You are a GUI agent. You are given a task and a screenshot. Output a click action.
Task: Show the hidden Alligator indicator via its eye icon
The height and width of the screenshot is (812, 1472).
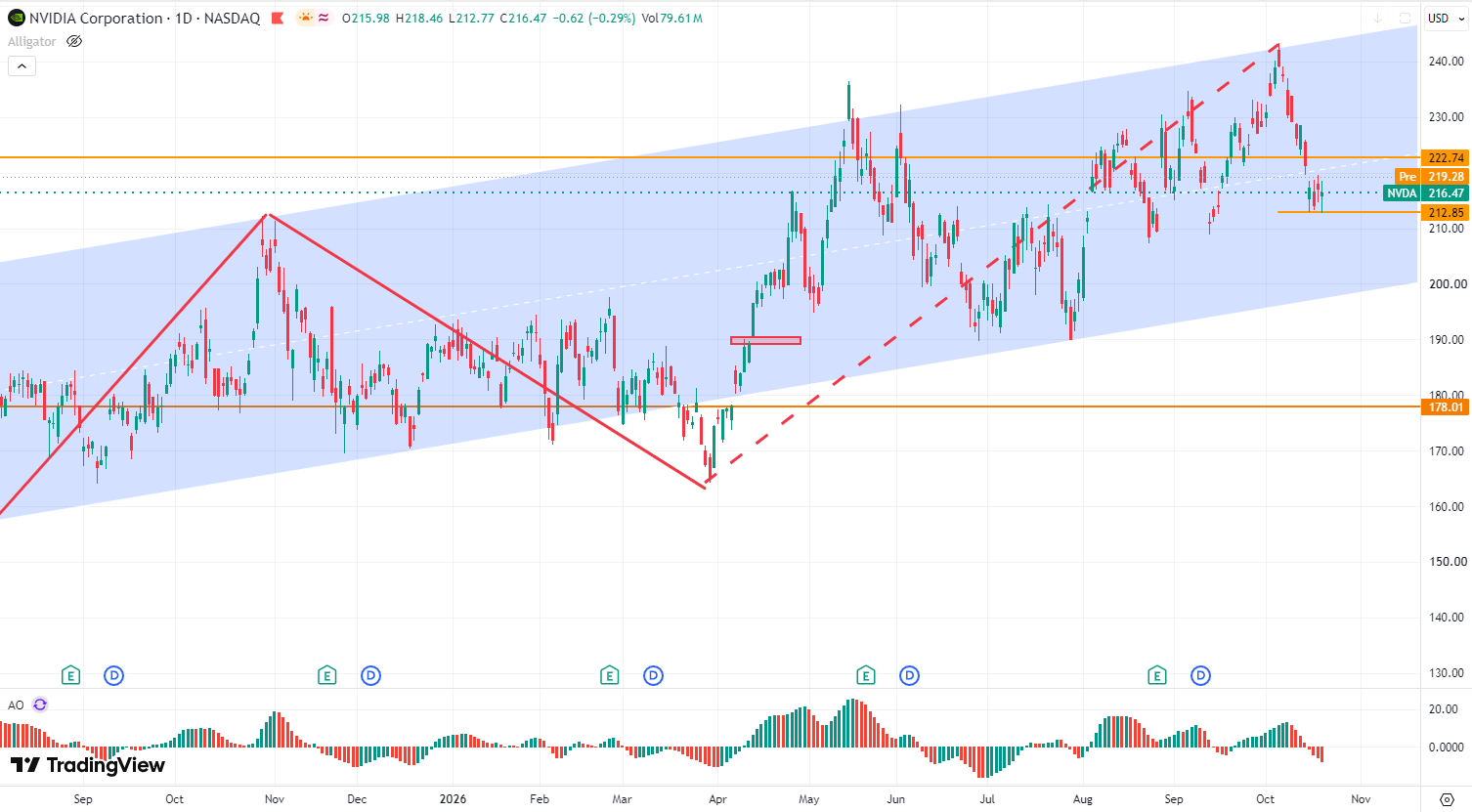(x=74, y=41)
